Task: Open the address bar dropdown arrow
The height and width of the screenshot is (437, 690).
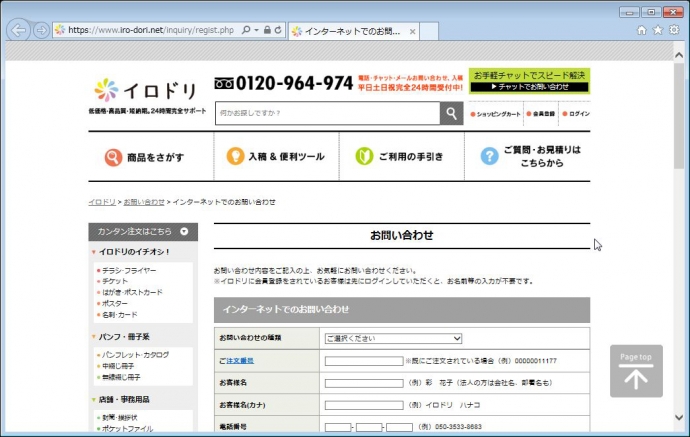Action: pyautogui.click(x=257, y=30)
